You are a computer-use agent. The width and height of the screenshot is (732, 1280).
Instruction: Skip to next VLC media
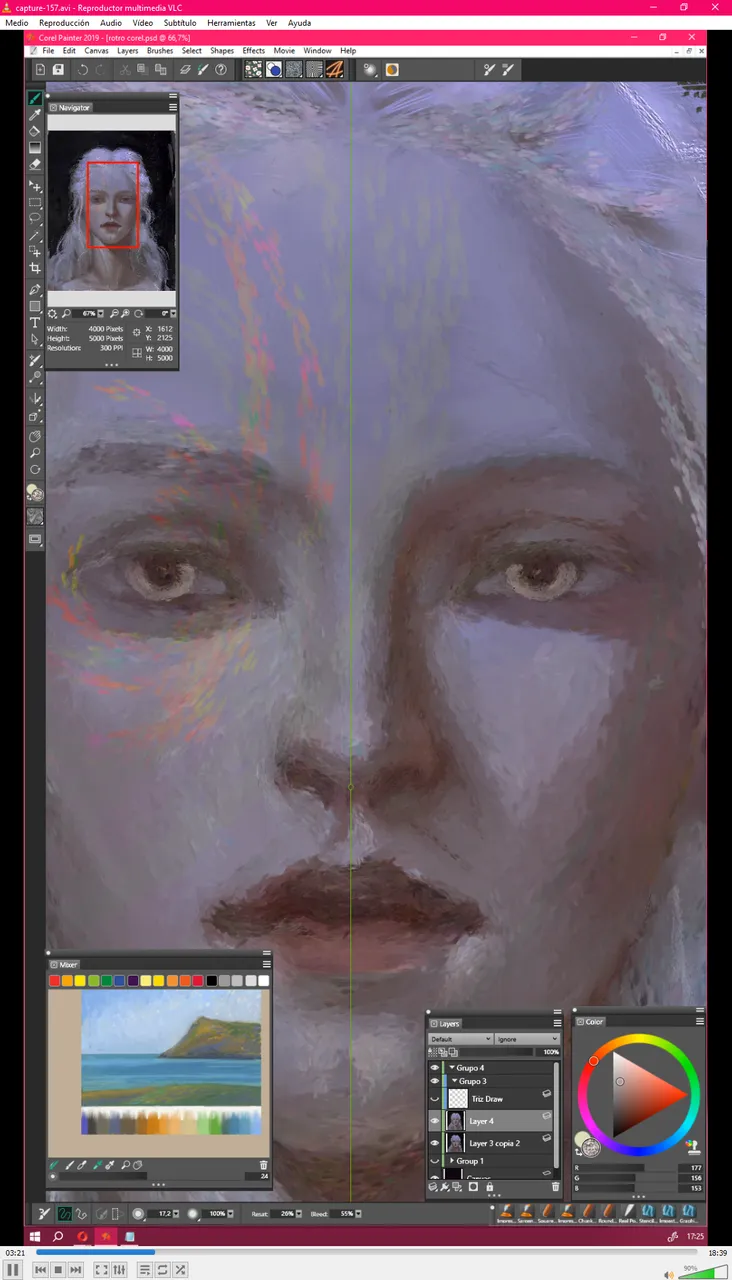[x=76, y=1270]
